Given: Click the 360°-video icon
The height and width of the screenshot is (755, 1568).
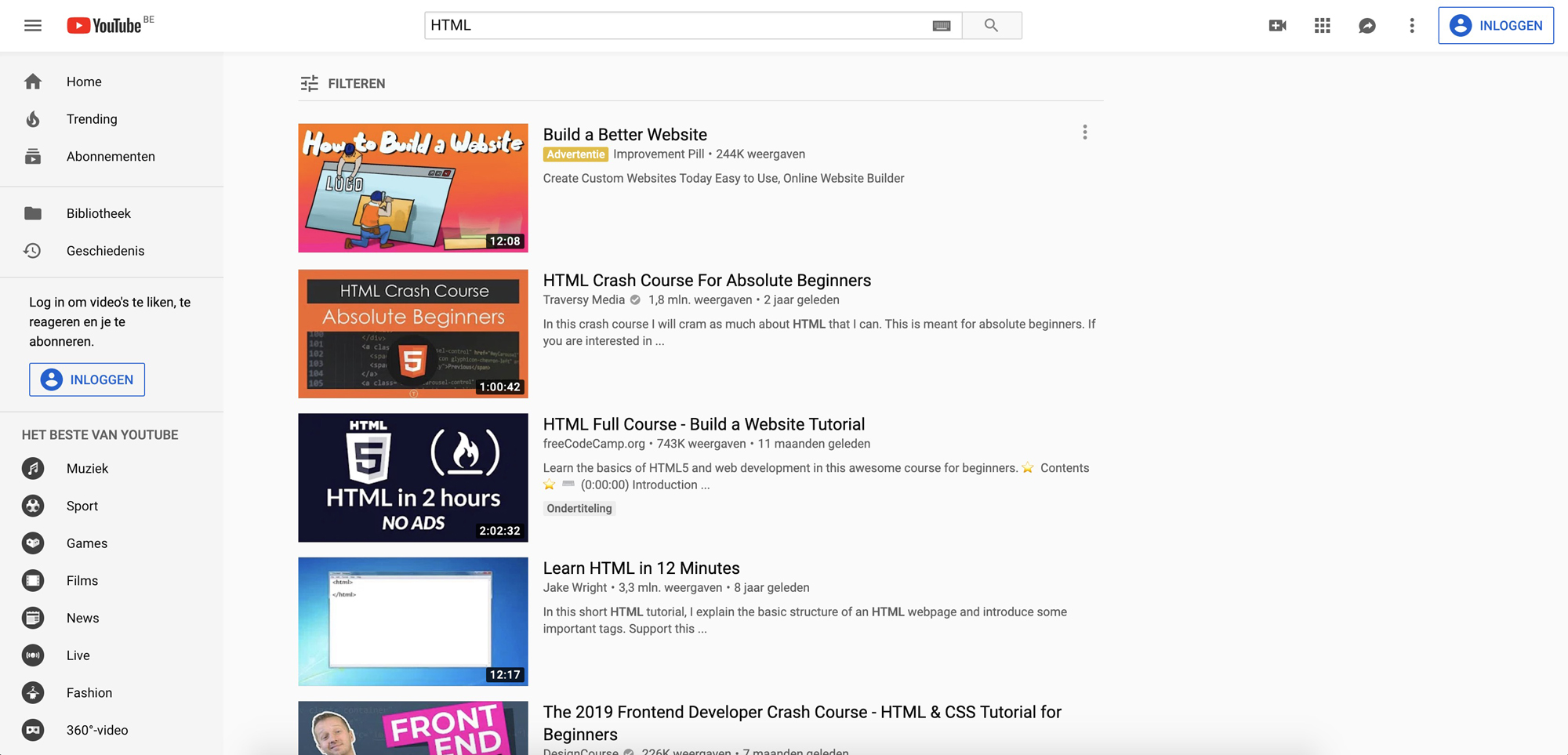Looking at the screenshot, I should coord(33,730).
